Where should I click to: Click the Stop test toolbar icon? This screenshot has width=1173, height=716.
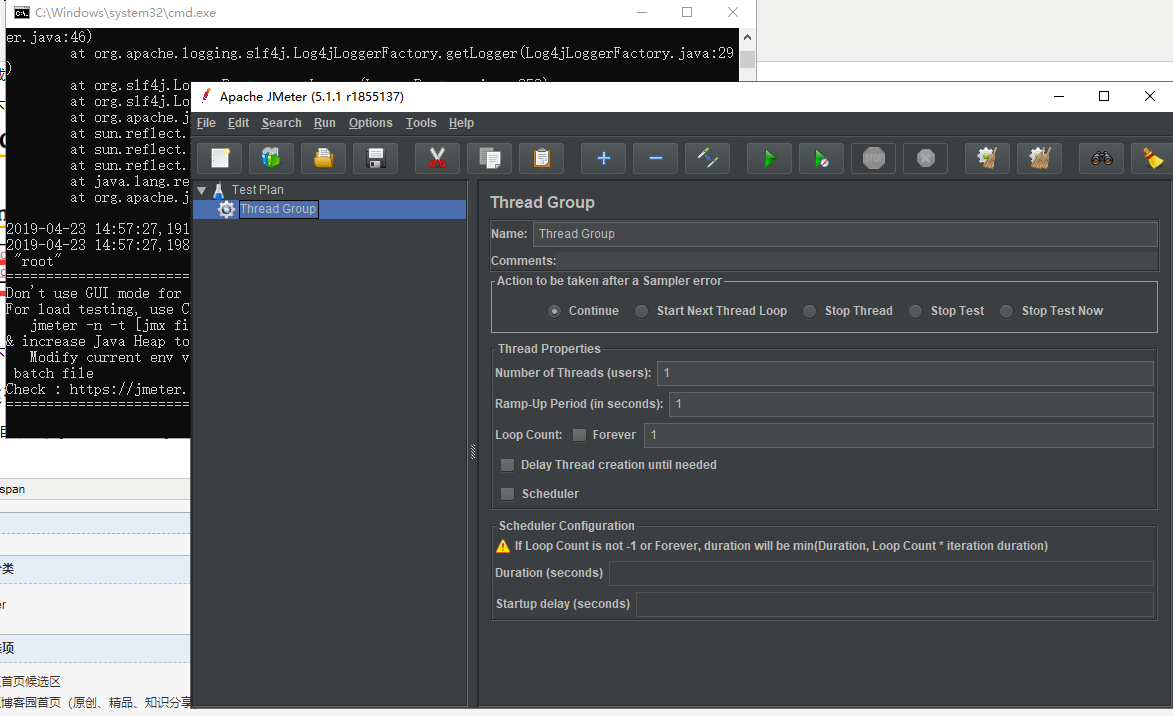point(874,159)
